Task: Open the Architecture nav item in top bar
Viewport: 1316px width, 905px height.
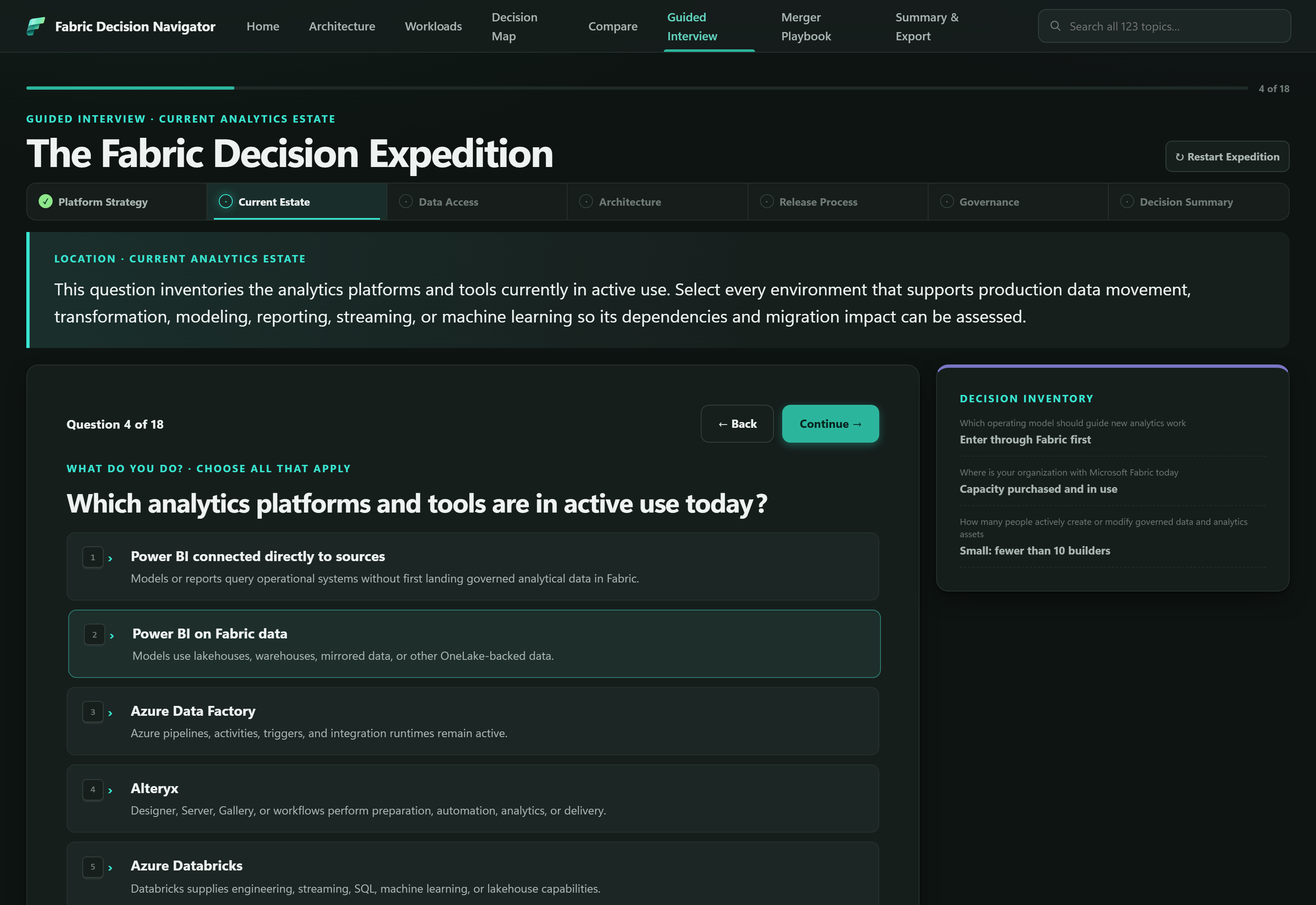Action: pyautogui.click(x=342, y=26)
